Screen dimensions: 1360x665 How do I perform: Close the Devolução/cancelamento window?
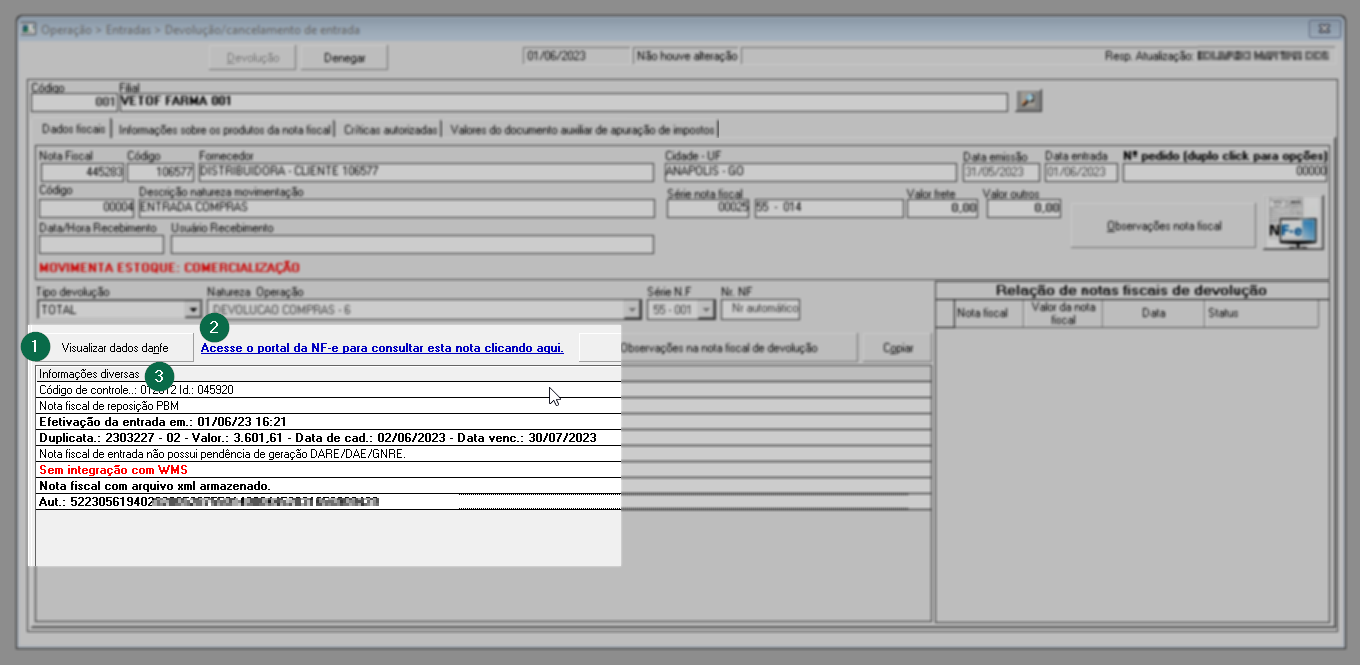pos(1324,30)
